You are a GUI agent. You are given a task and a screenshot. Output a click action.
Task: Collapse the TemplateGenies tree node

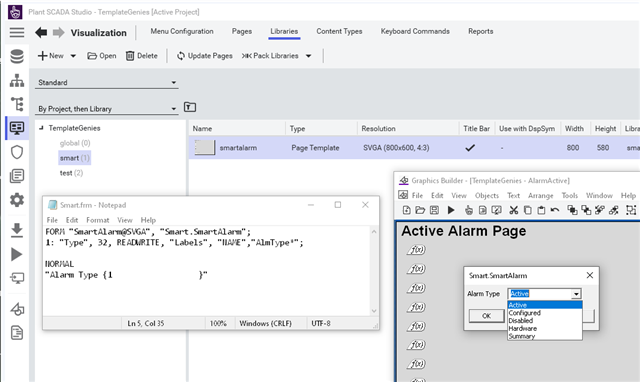pos(41,128)
